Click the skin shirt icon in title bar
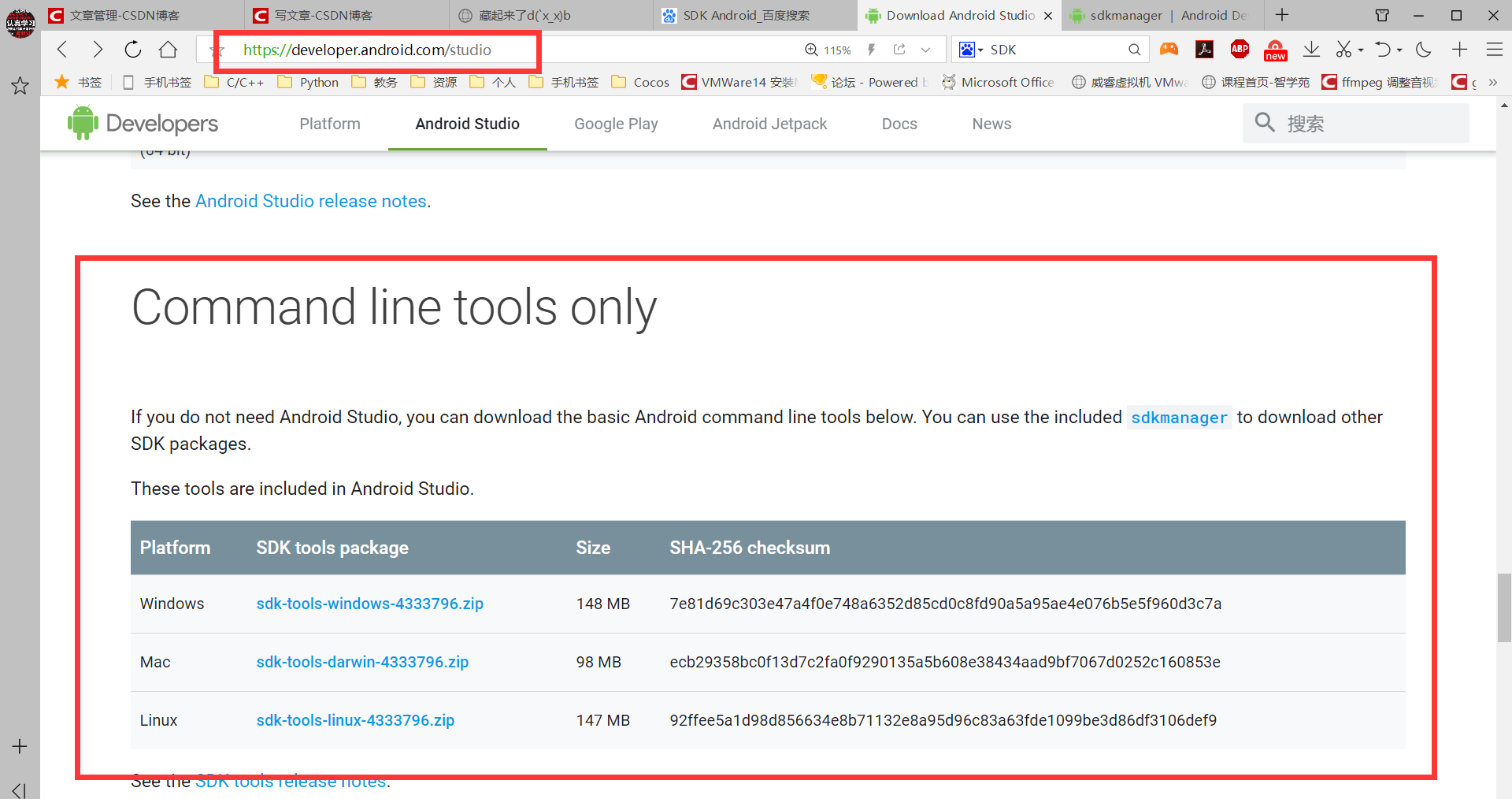Viewport: 1512px width, 799px height. tap(1382, 15)
